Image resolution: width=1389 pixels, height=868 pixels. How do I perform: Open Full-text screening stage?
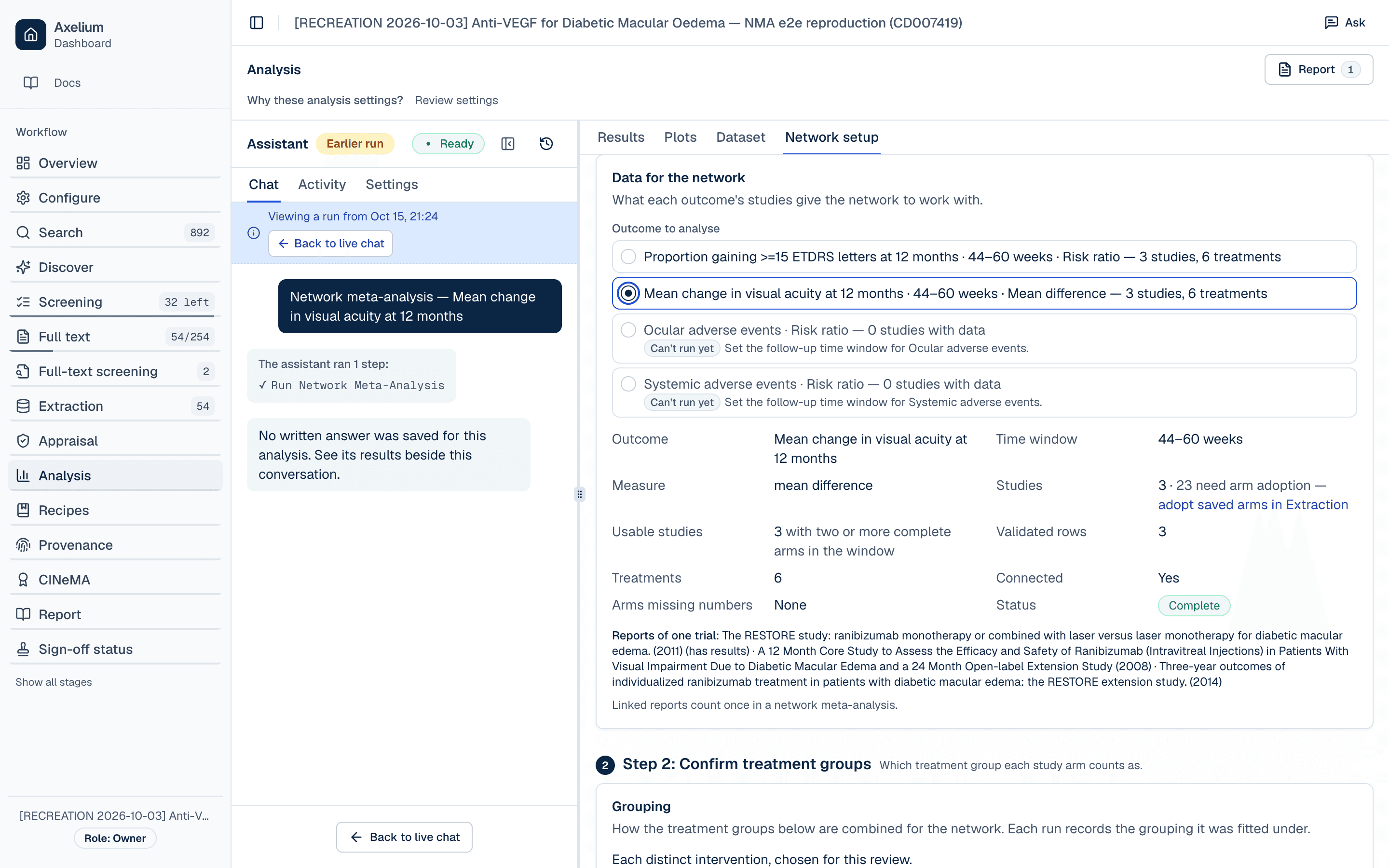pyautogui.click(x=115, y=371)
